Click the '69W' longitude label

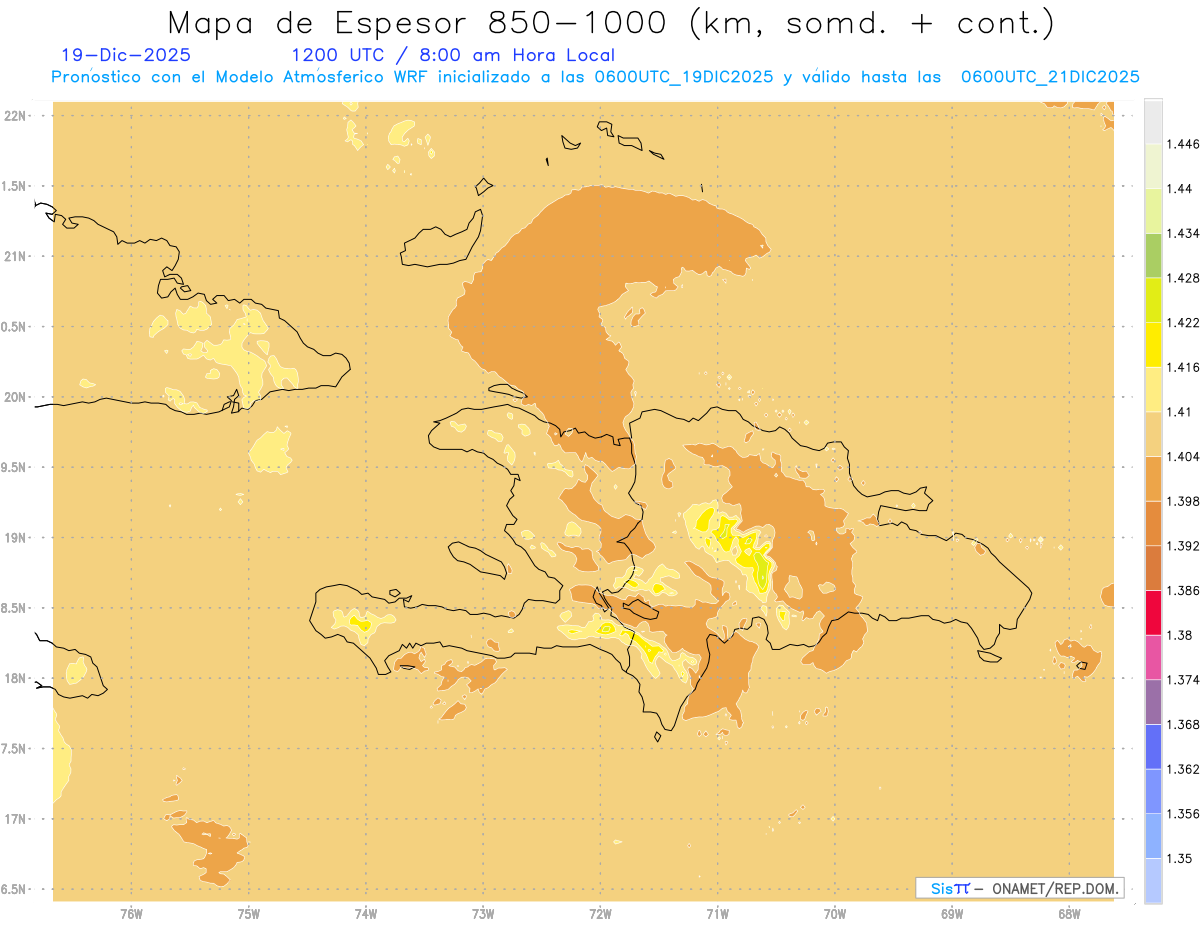click(952, 915)
